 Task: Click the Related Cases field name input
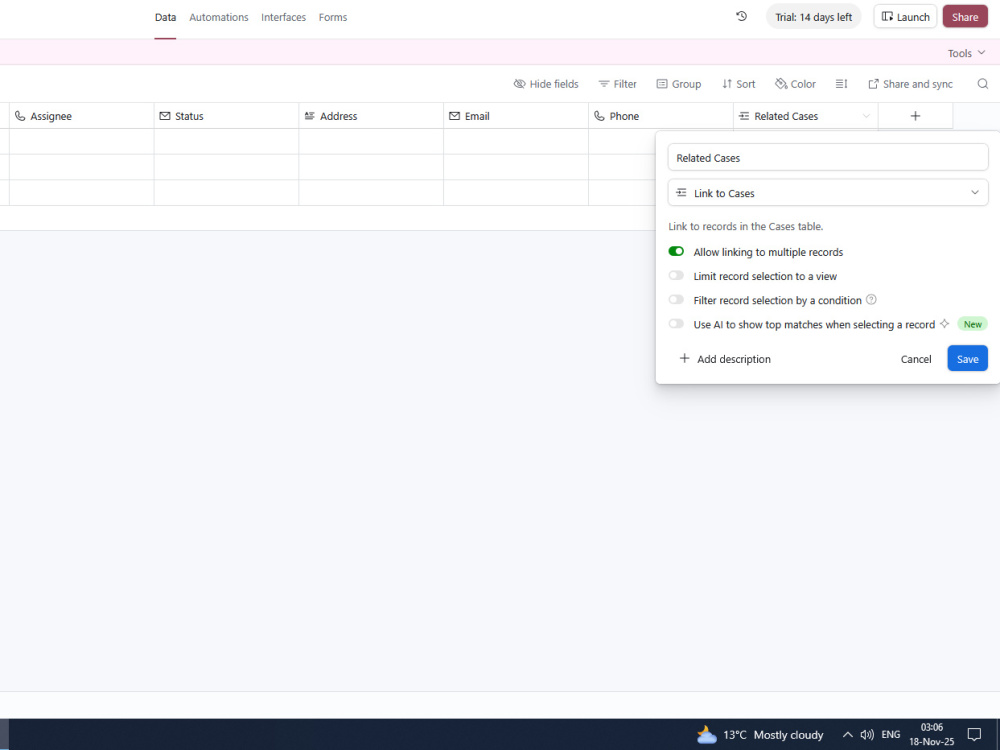828,158
